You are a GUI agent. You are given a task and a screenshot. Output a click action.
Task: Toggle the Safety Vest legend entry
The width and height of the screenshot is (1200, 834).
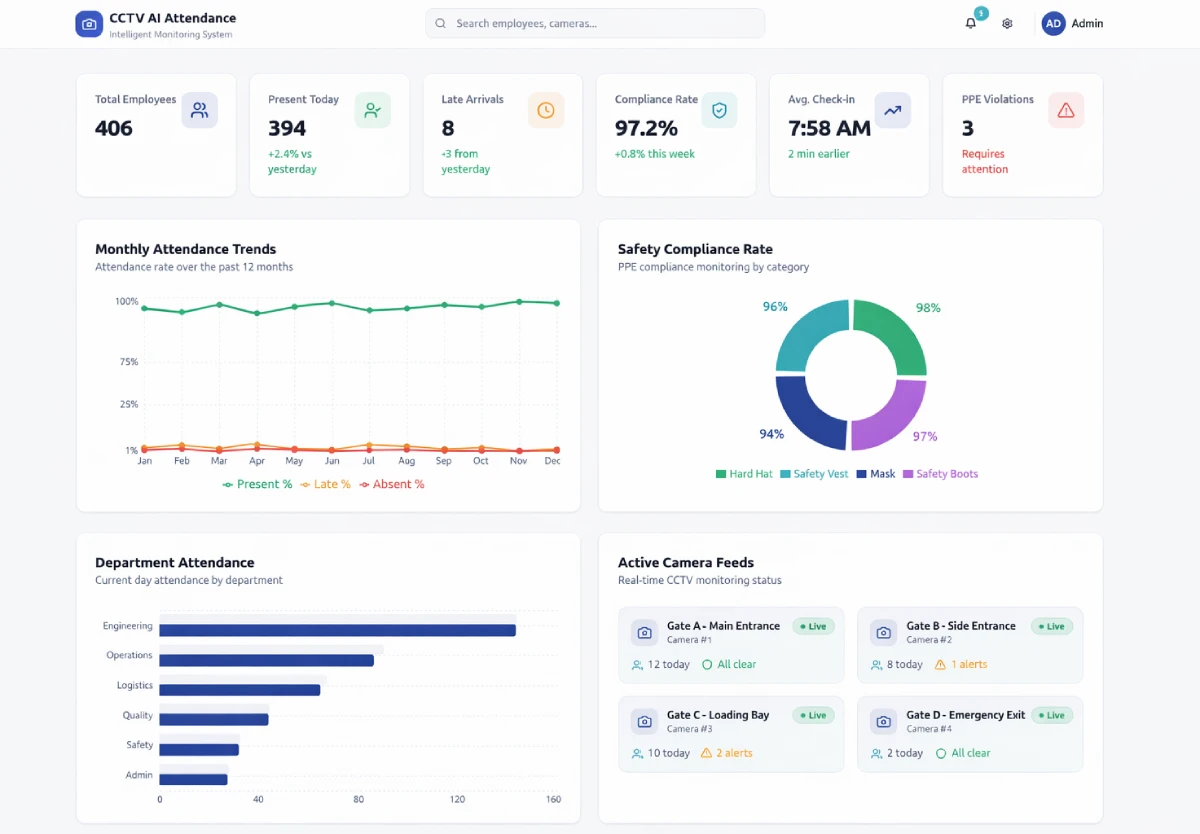[x=814, y=474]
